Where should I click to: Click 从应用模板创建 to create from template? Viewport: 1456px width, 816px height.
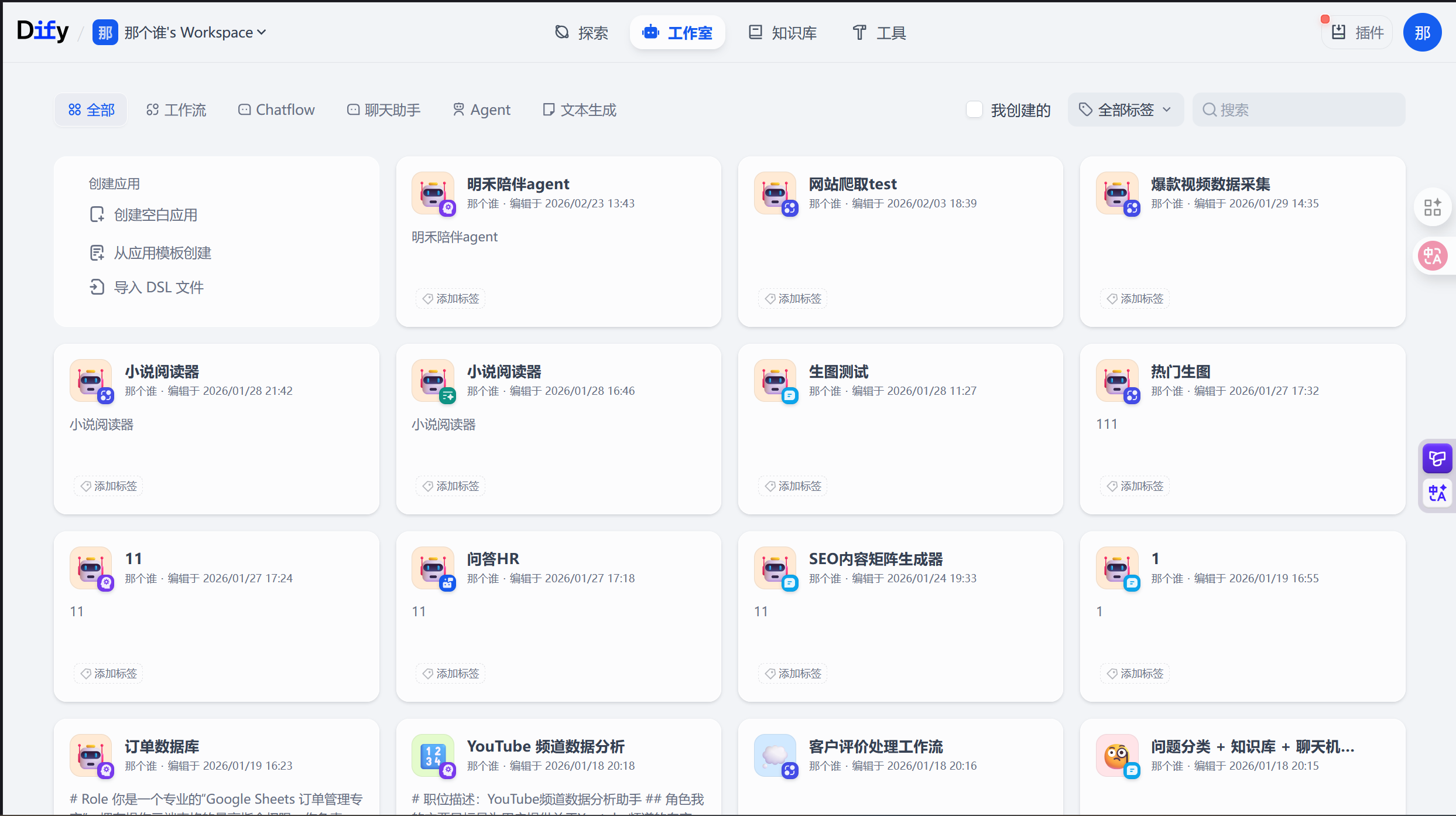point(150,252)
